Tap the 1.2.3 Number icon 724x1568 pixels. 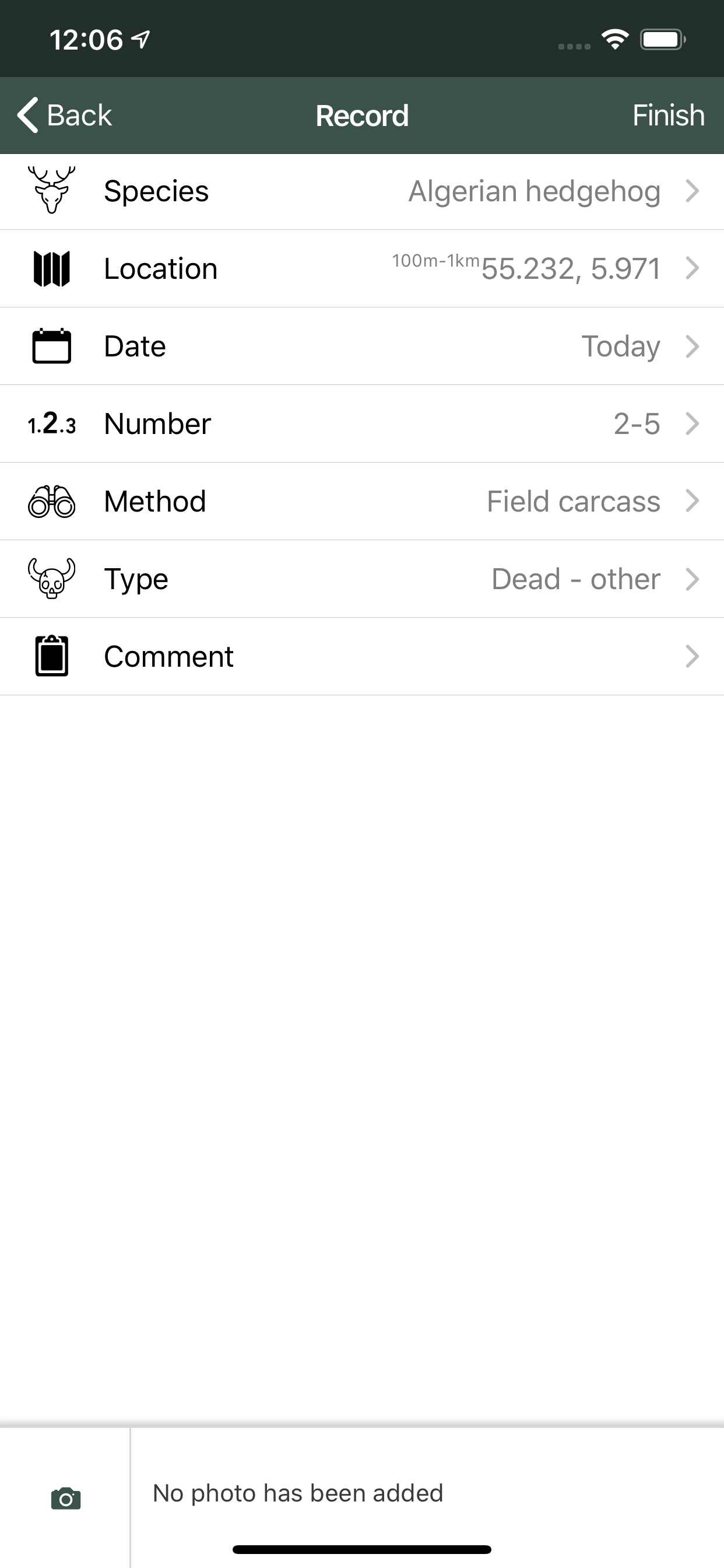pyautogui.click(x=52, y=423)
